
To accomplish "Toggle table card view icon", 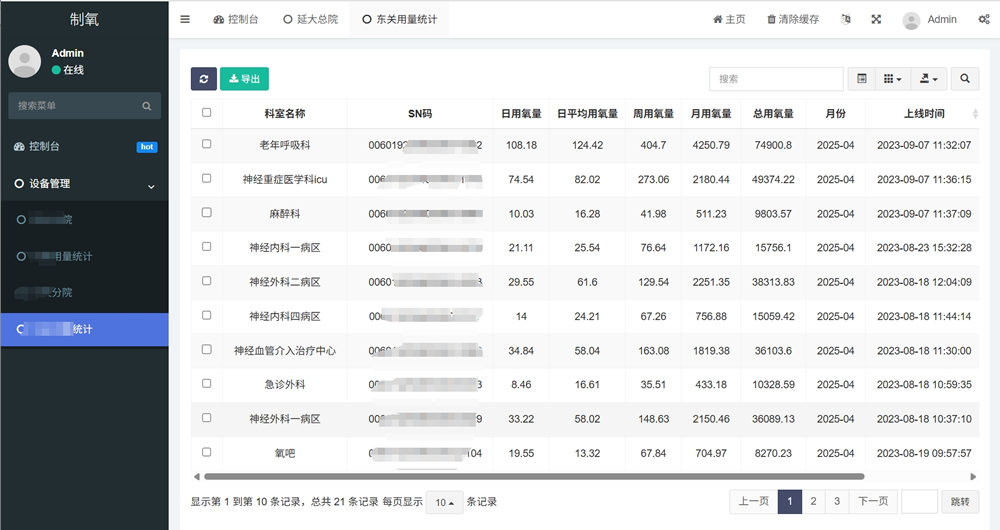I will click(x=862, y=78).
